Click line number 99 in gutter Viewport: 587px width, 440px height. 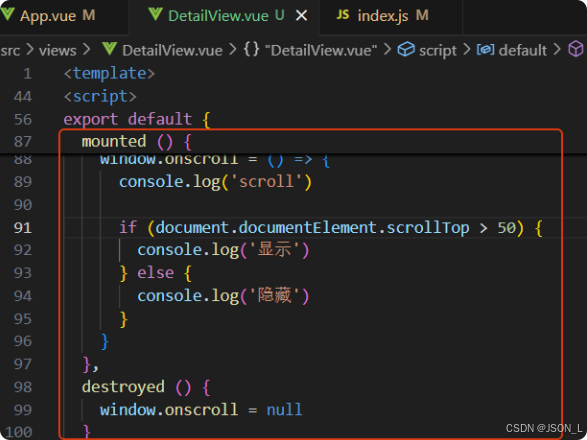click(23, 410)
